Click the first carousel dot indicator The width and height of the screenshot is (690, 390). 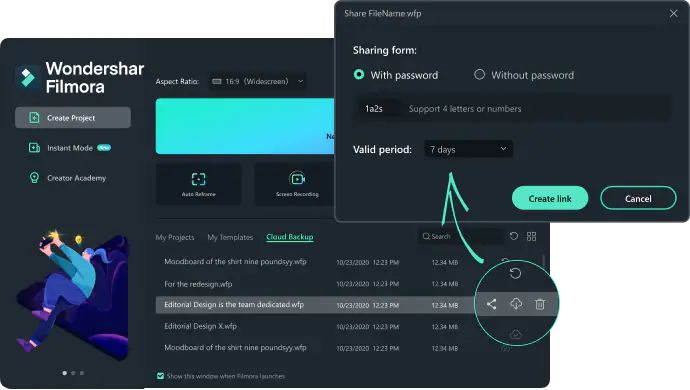[65, 373]
